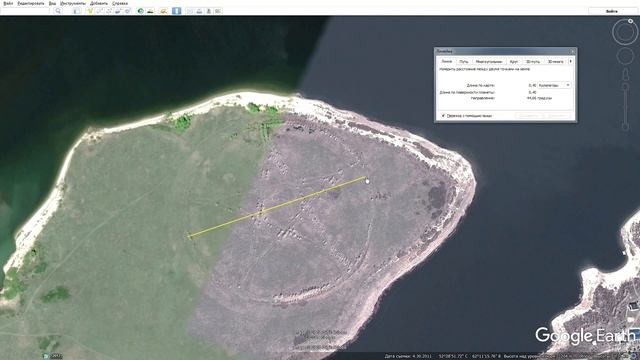Click the Очистить button in the Ruler dialog
640x360 pixels.
point(558,116)
